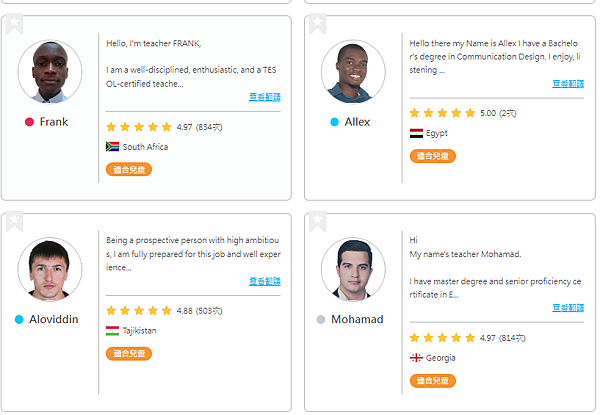
Task: Click the orange tag on Allex's card
Action: tap(432, 156)
